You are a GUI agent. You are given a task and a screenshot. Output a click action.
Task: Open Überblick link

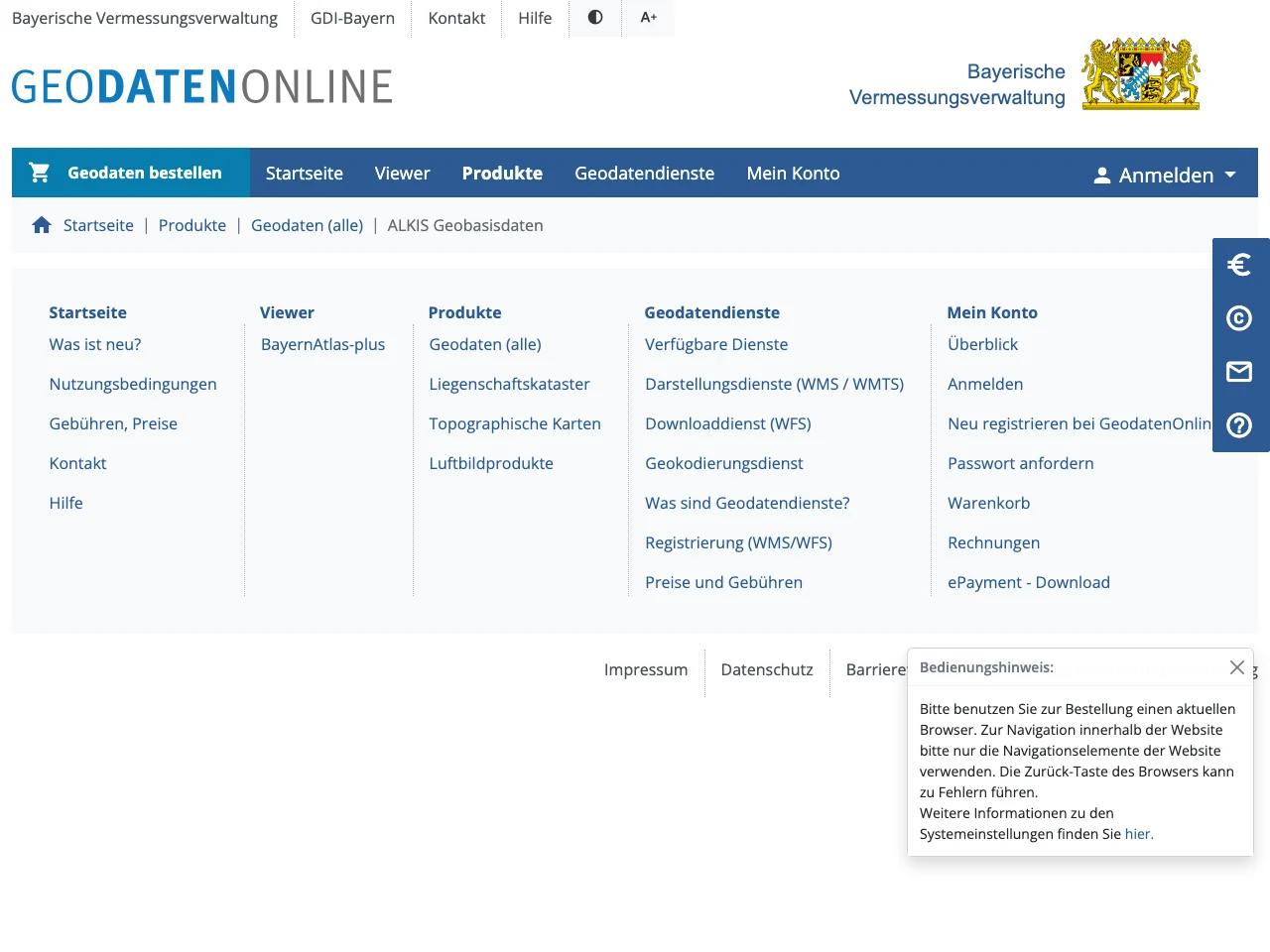pyautogui.click(x=983, y=344)
